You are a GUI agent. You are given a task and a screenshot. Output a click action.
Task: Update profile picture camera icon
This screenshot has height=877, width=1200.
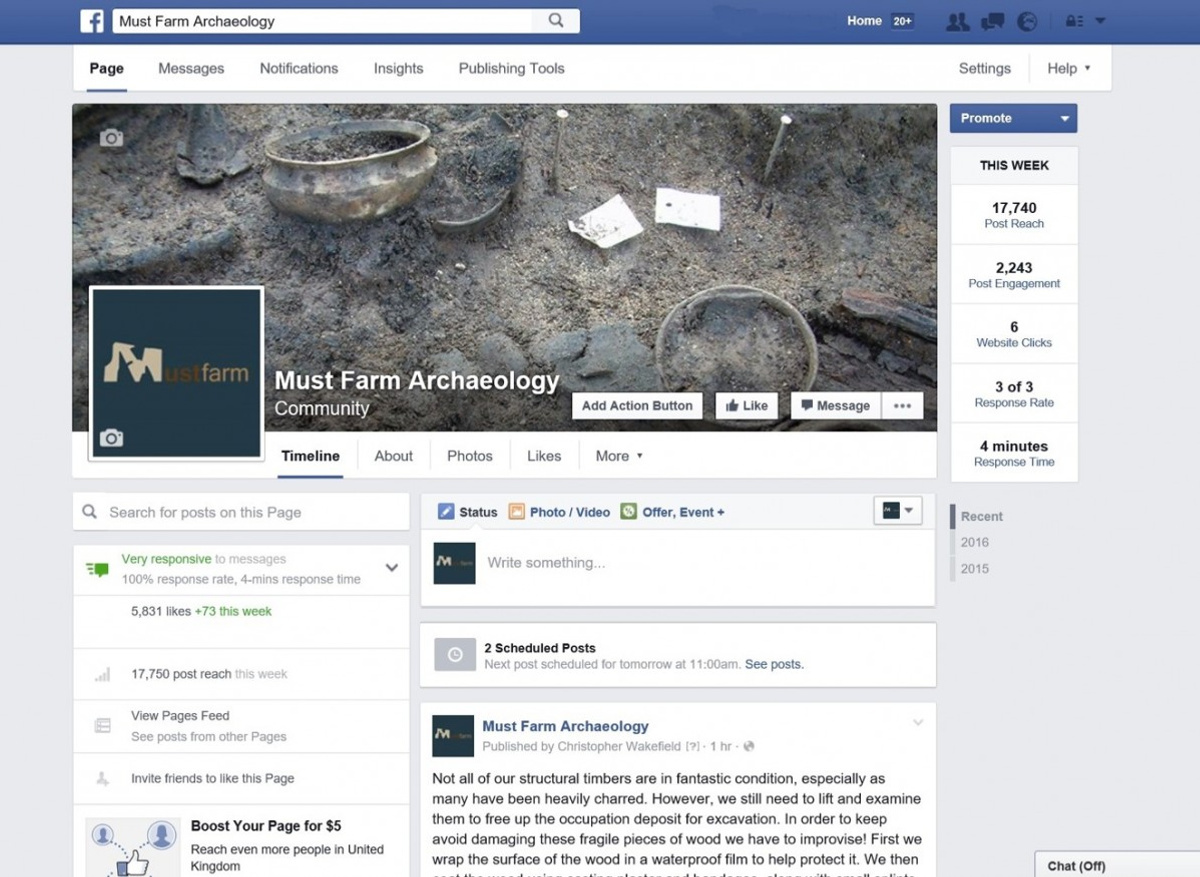point(111,438)
